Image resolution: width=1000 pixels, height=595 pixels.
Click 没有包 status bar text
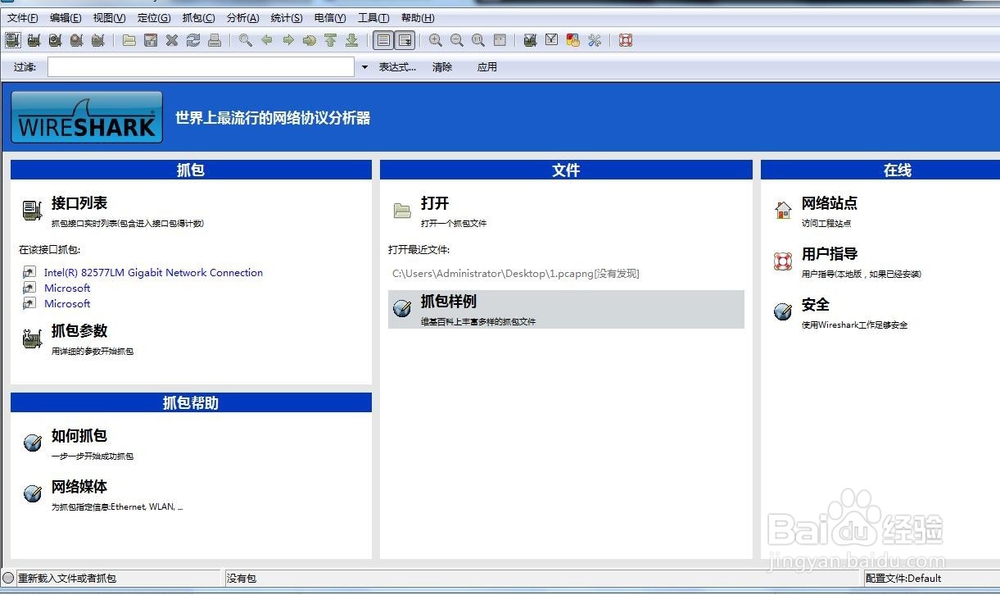pos(241,578)
